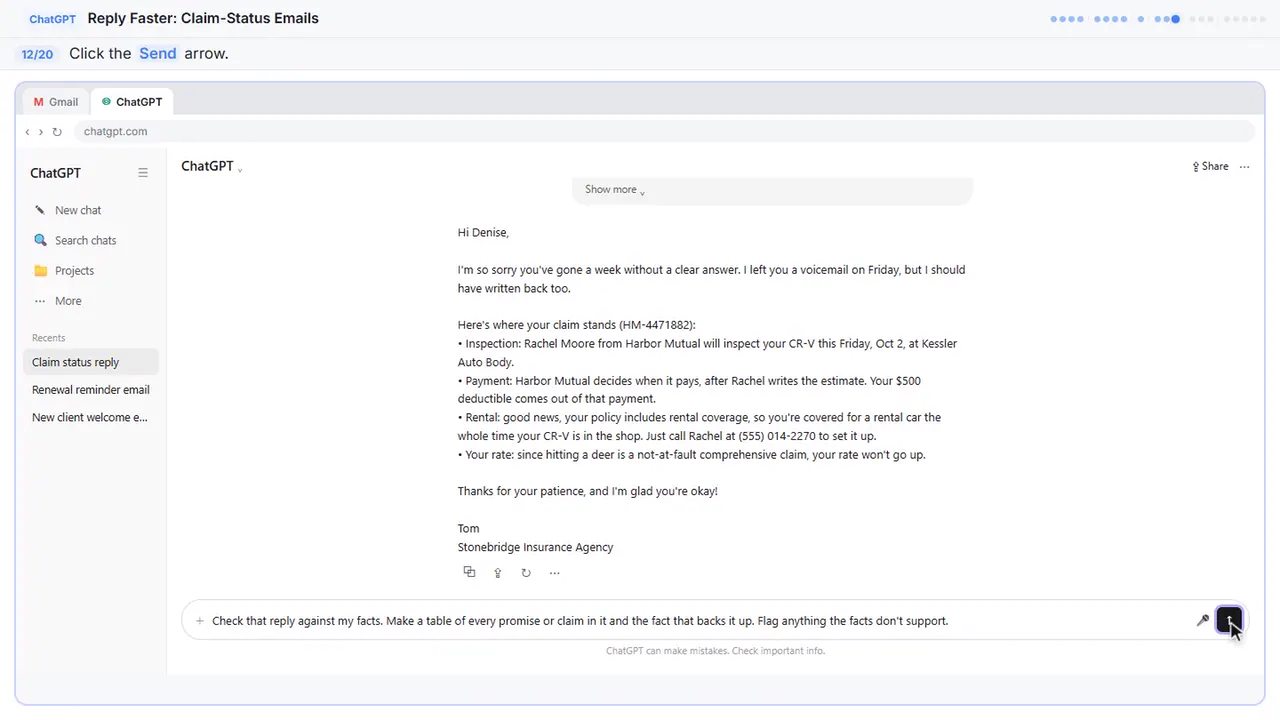This screenshot has height=720, width=1280.
Task: Click the share icon under the reply
Action: tap(497, 573)
